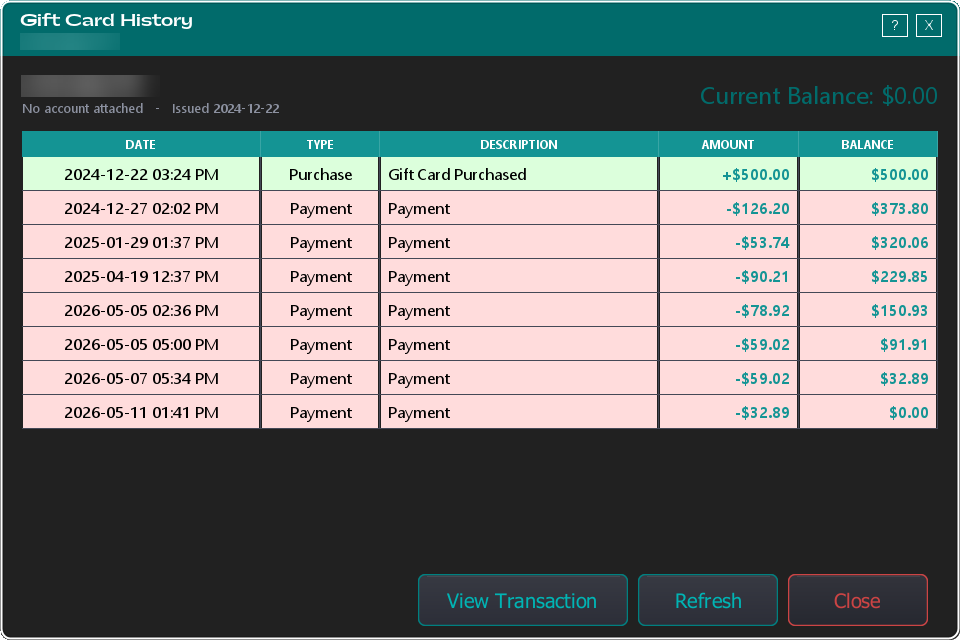Select the 2024-12-27 02:02 PM payment row
Screen dimensions: 960x640
click(479, 208)
